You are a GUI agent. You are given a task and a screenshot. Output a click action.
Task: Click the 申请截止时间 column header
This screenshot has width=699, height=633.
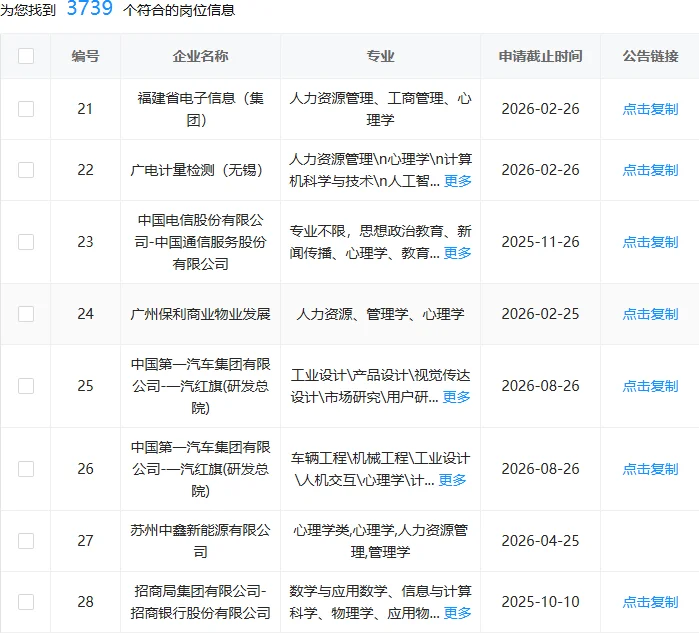click(540, 56)
